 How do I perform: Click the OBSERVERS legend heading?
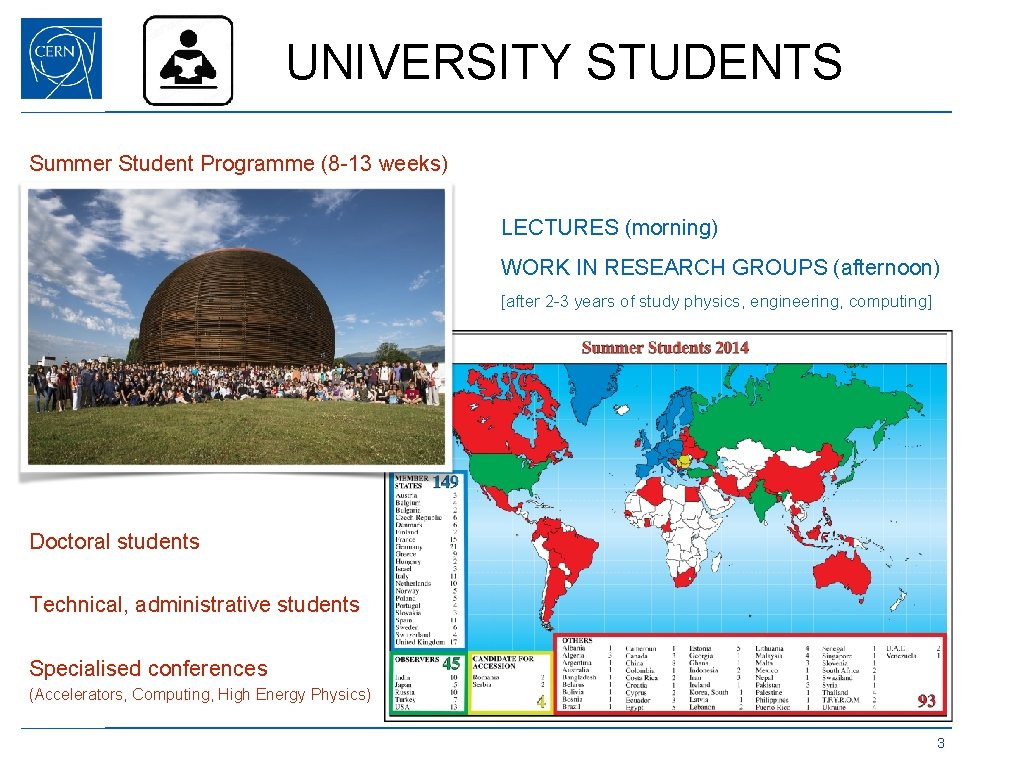click(417, 660)
